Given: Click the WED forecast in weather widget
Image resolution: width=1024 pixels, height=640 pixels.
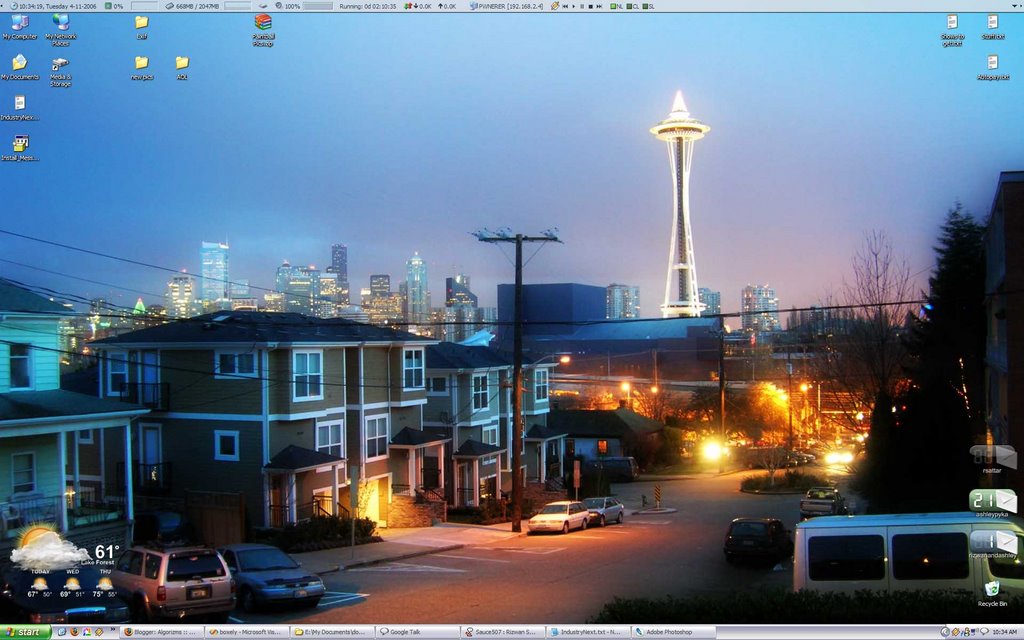Looking at the screenshot, I should [72, 583].
